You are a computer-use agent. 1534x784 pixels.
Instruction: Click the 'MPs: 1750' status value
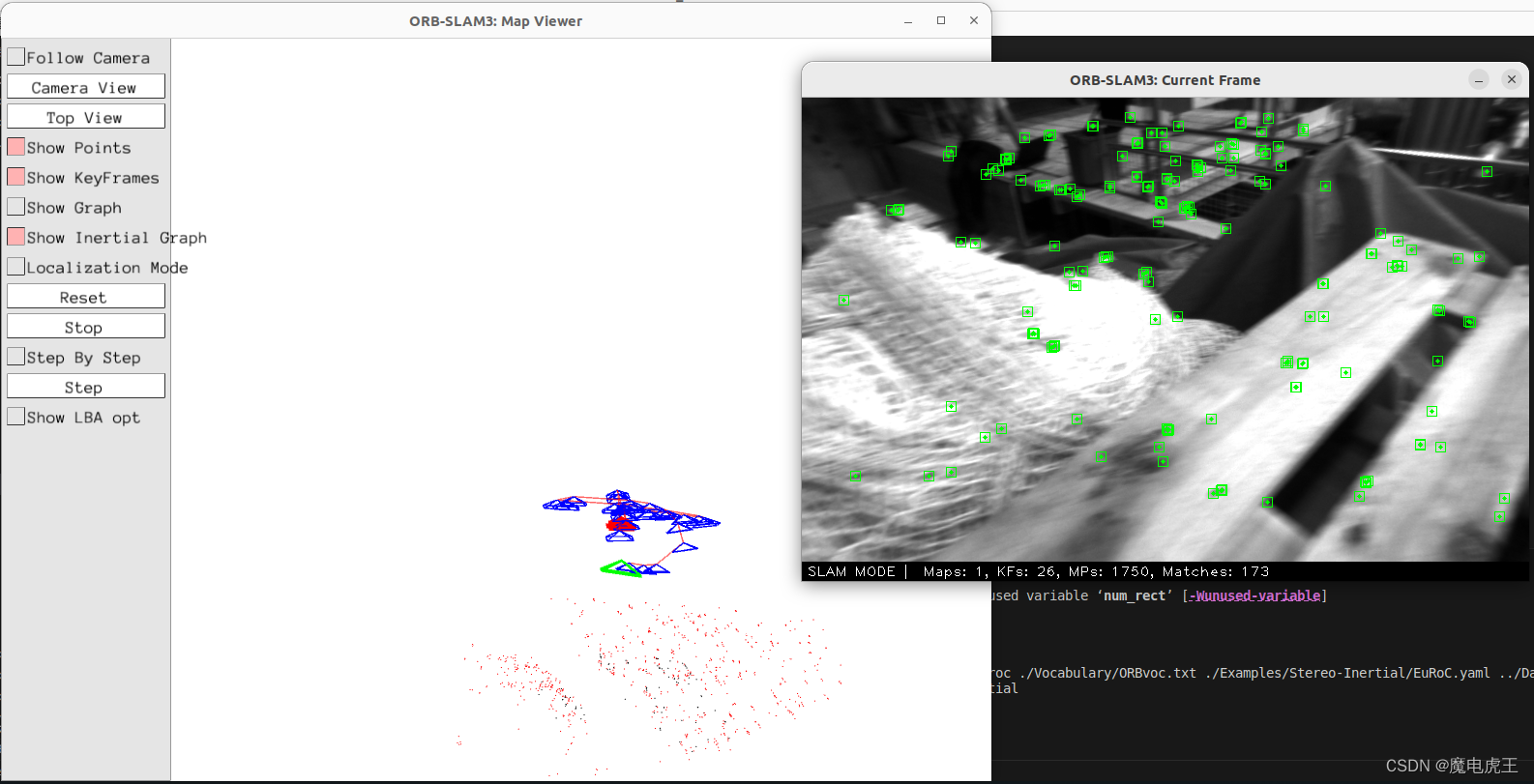[1110, 571]
